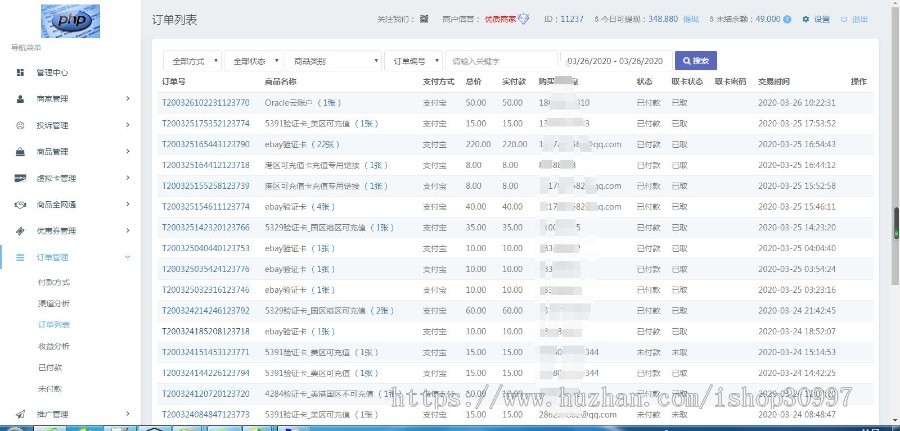Open order T200325175352123774
Screen dimensions: 900x431
coord(205,124)
